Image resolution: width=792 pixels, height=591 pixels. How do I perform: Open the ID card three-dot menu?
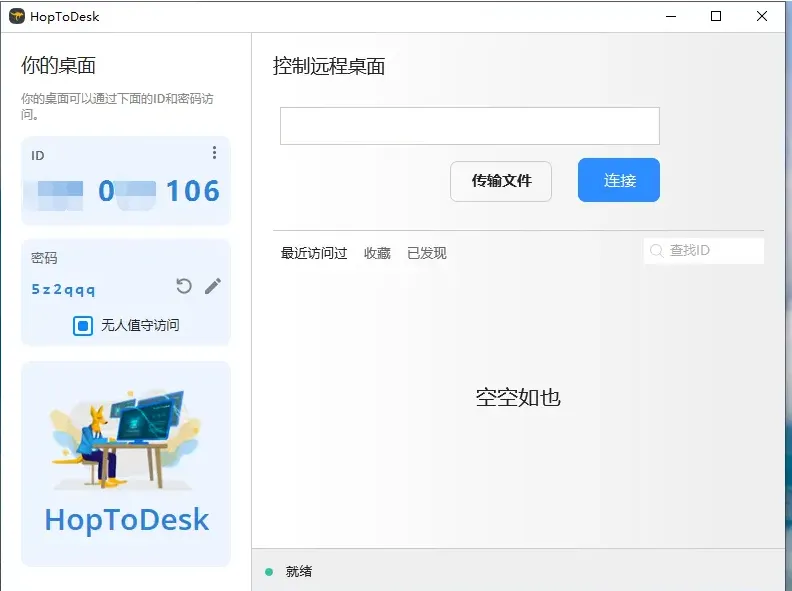214,153
